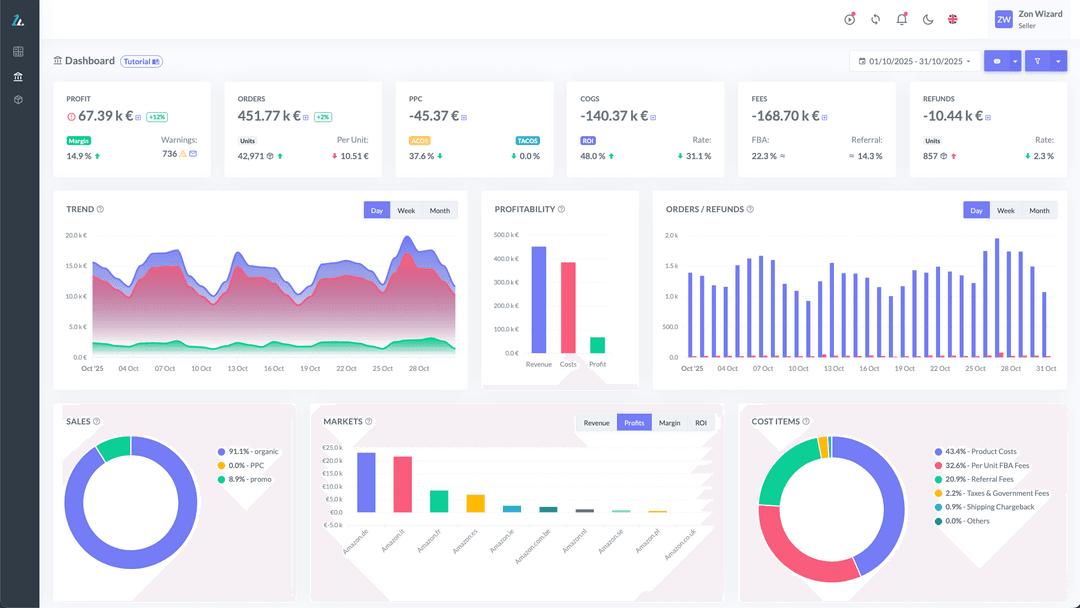The image size is (1080, 608).
Task: Open the bank dashboard sidebar icon
Action: pyautogui.click(x=19, y=76)
